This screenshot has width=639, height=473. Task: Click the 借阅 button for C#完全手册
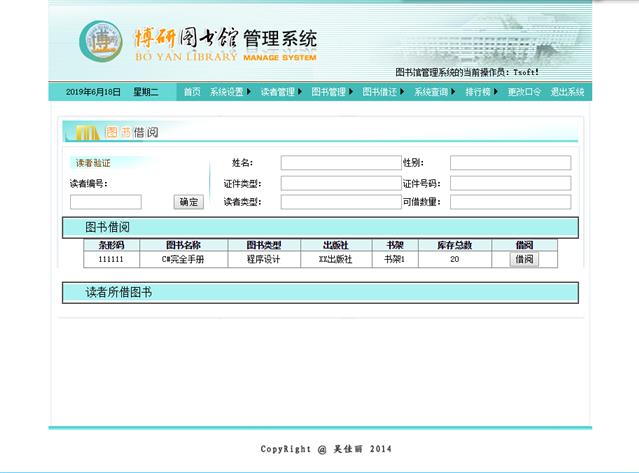point(524,259)
